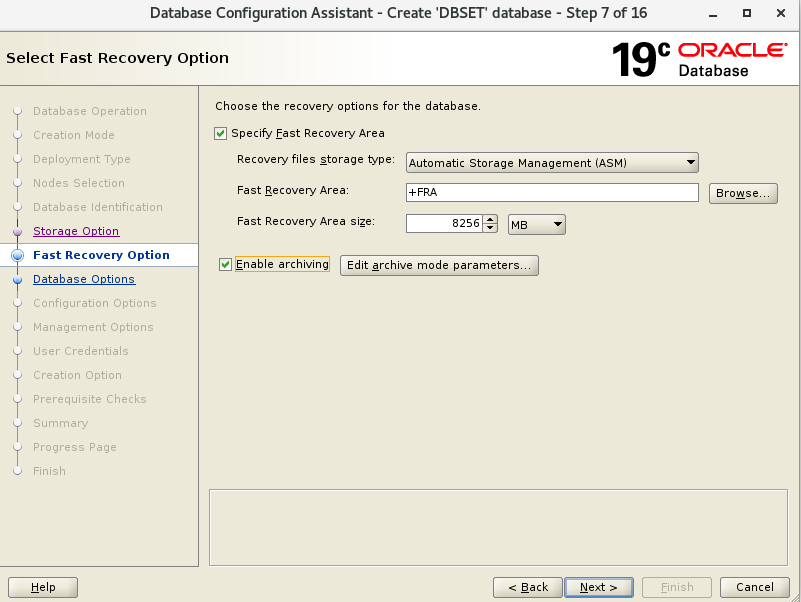801x602 pixels.
Task: Open Recovery files storage type dropdown
Action: (552, 163)
